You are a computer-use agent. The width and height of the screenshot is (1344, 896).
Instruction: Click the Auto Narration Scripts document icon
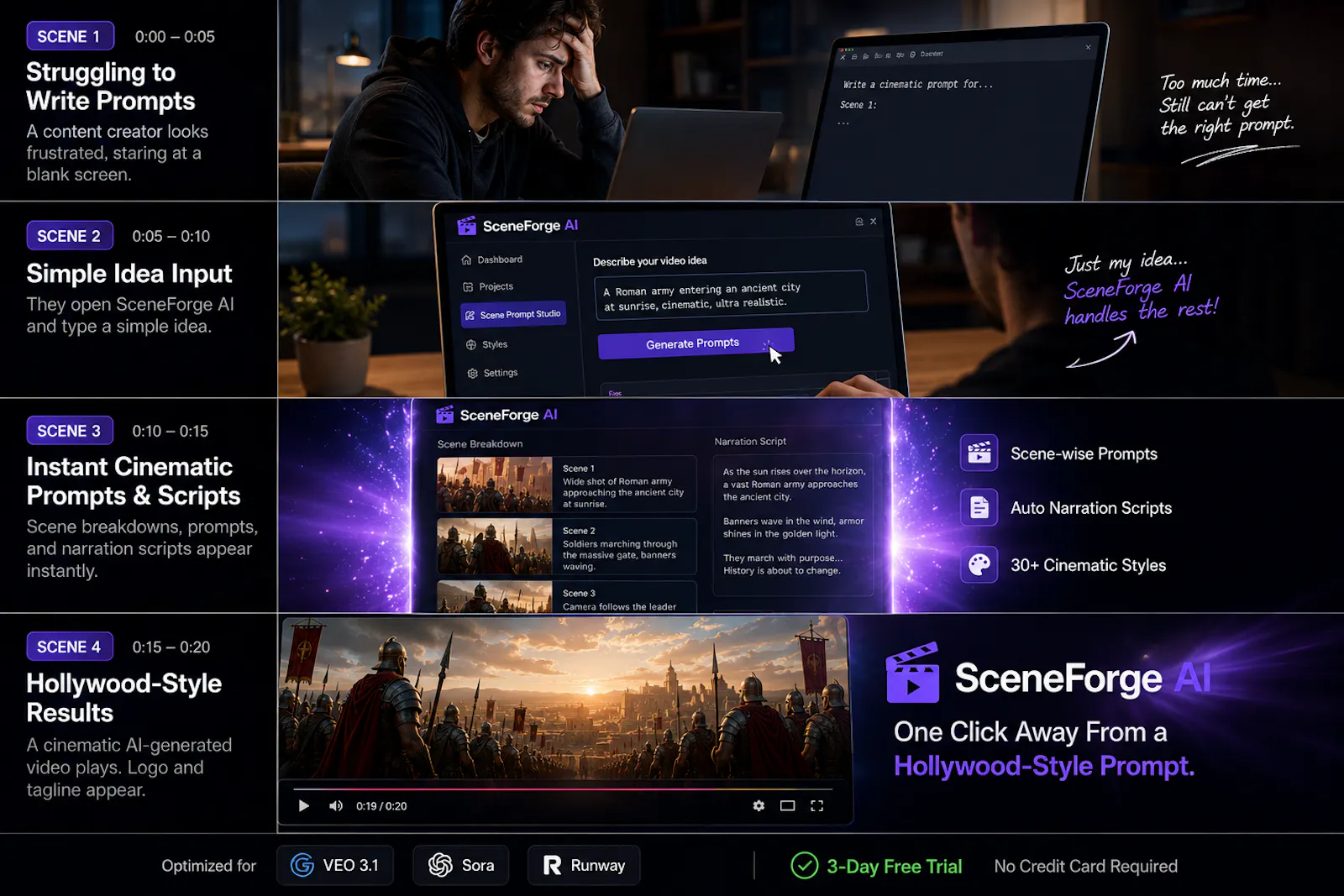(979, 508)
